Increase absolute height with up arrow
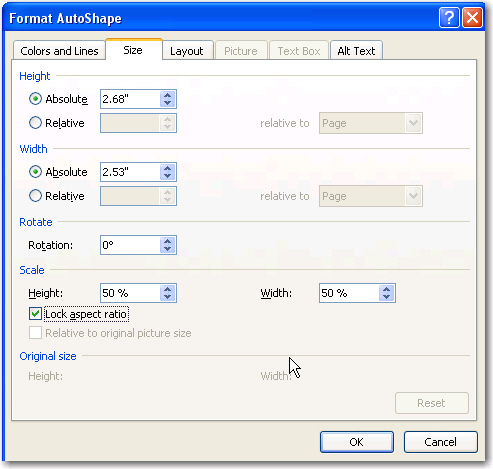 click(167, 95)
